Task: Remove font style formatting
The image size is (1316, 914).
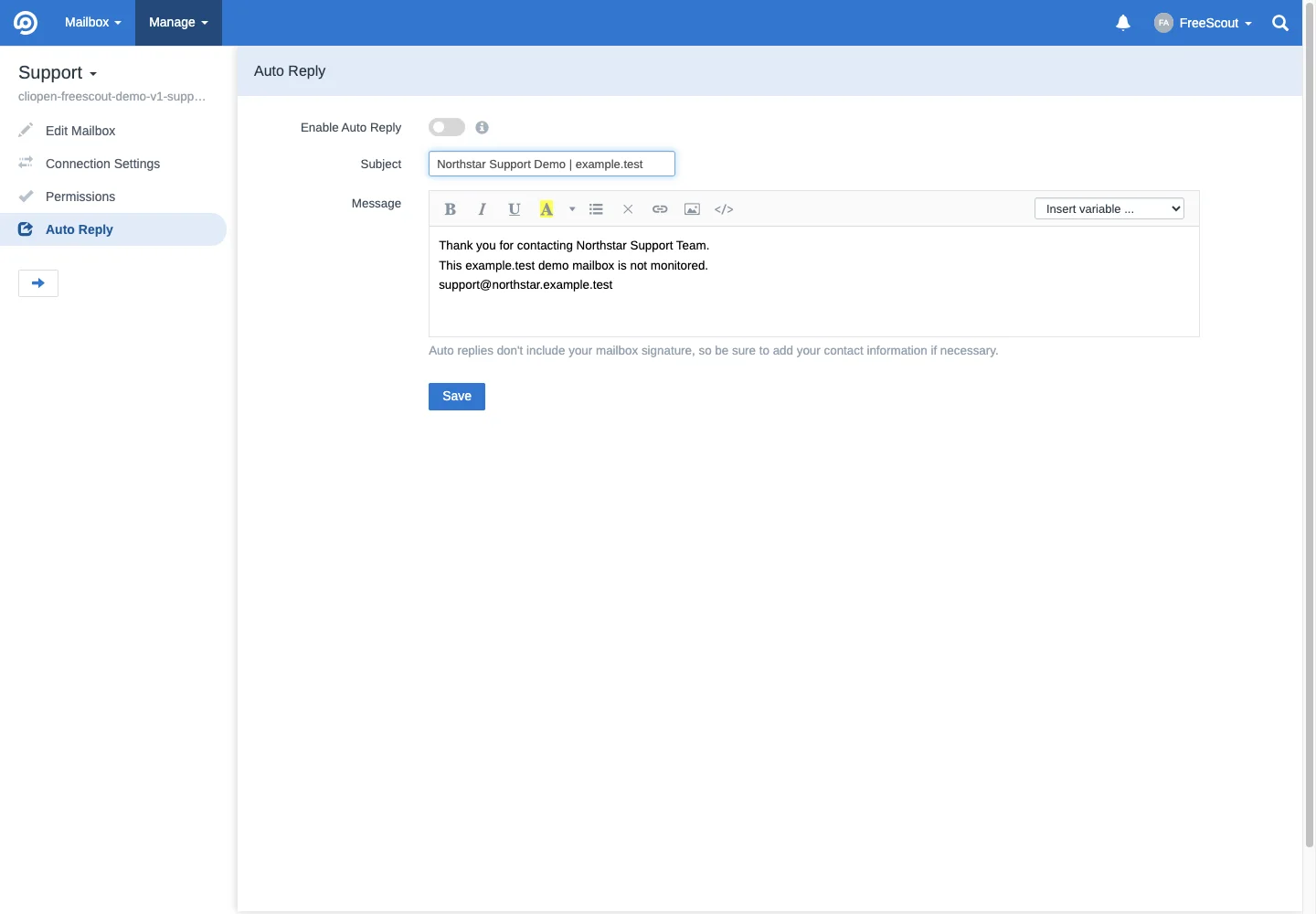Action: pyautogui.click(x=628, y=209)
